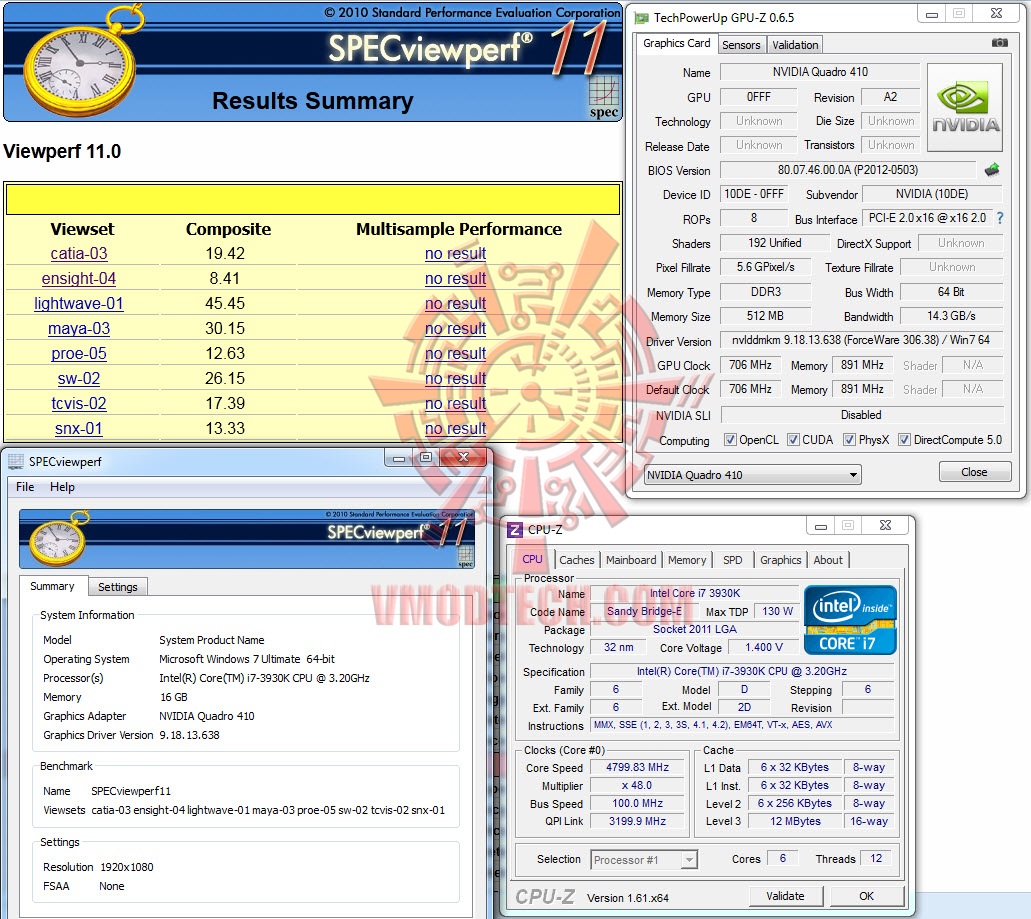Click the BIOS save chip icon in GPU-Z
1031x919 pixels.
992,170
